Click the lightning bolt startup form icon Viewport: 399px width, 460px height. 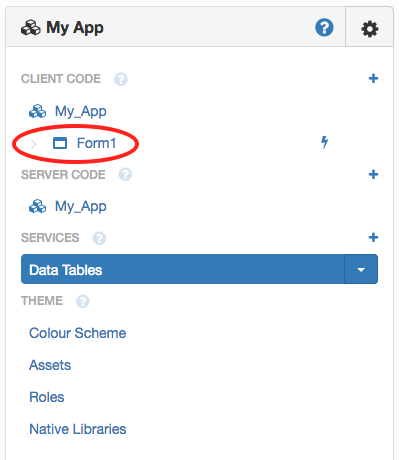click(x=324, y=142)
